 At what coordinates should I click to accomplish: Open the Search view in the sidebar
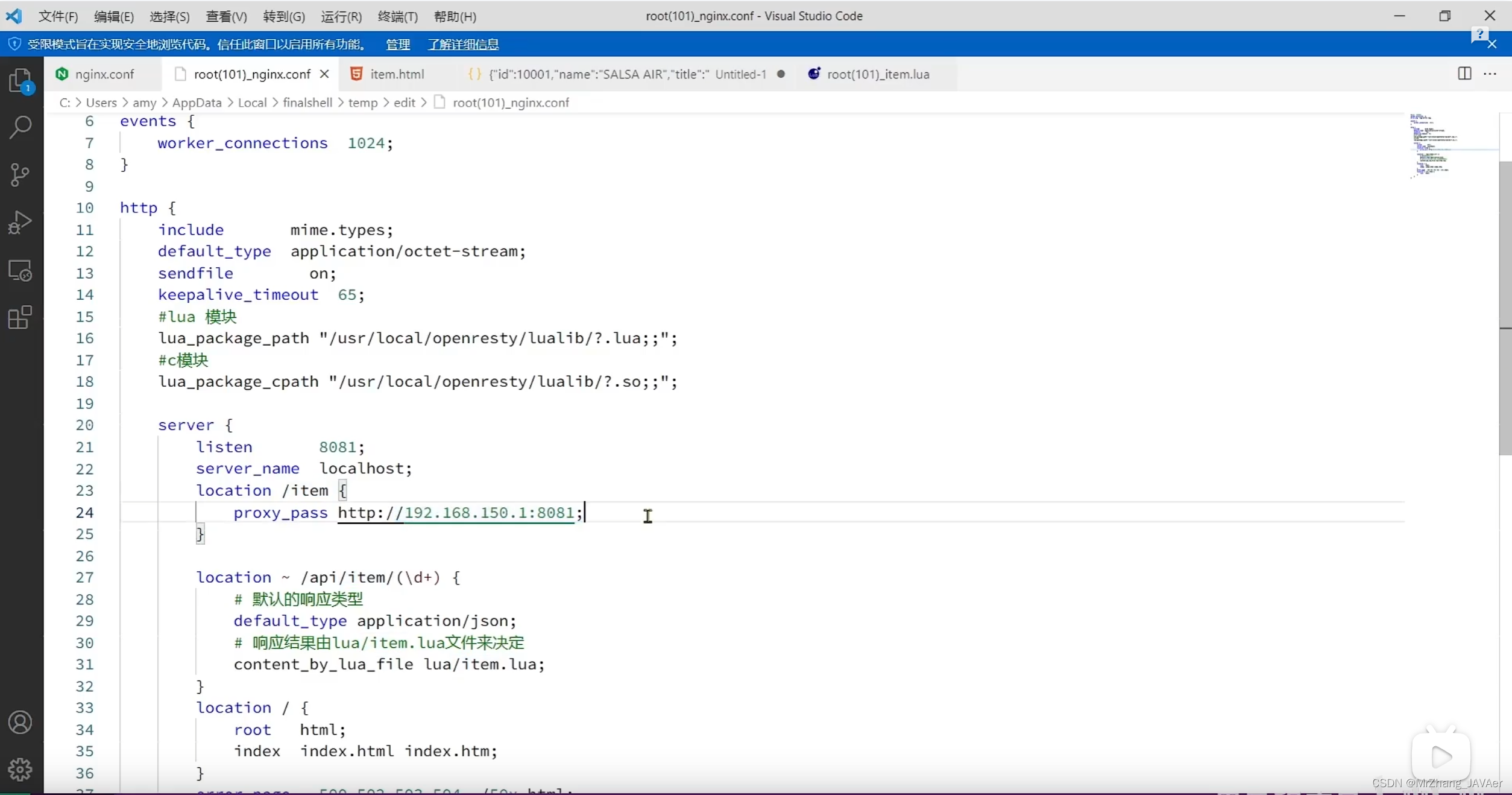point(20,127)
